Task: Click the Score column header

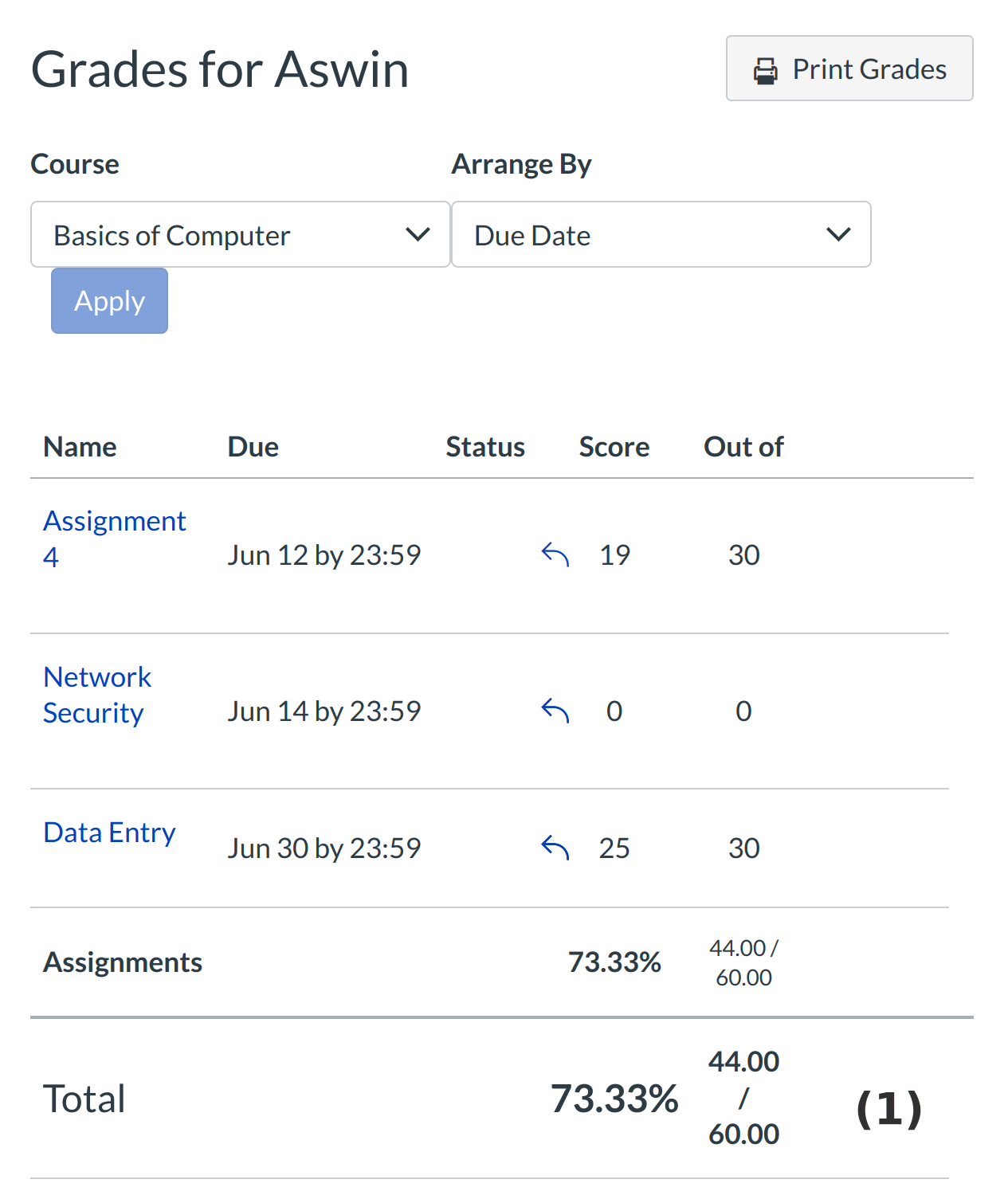Action: pyautogui.click(x=614, y=447)
